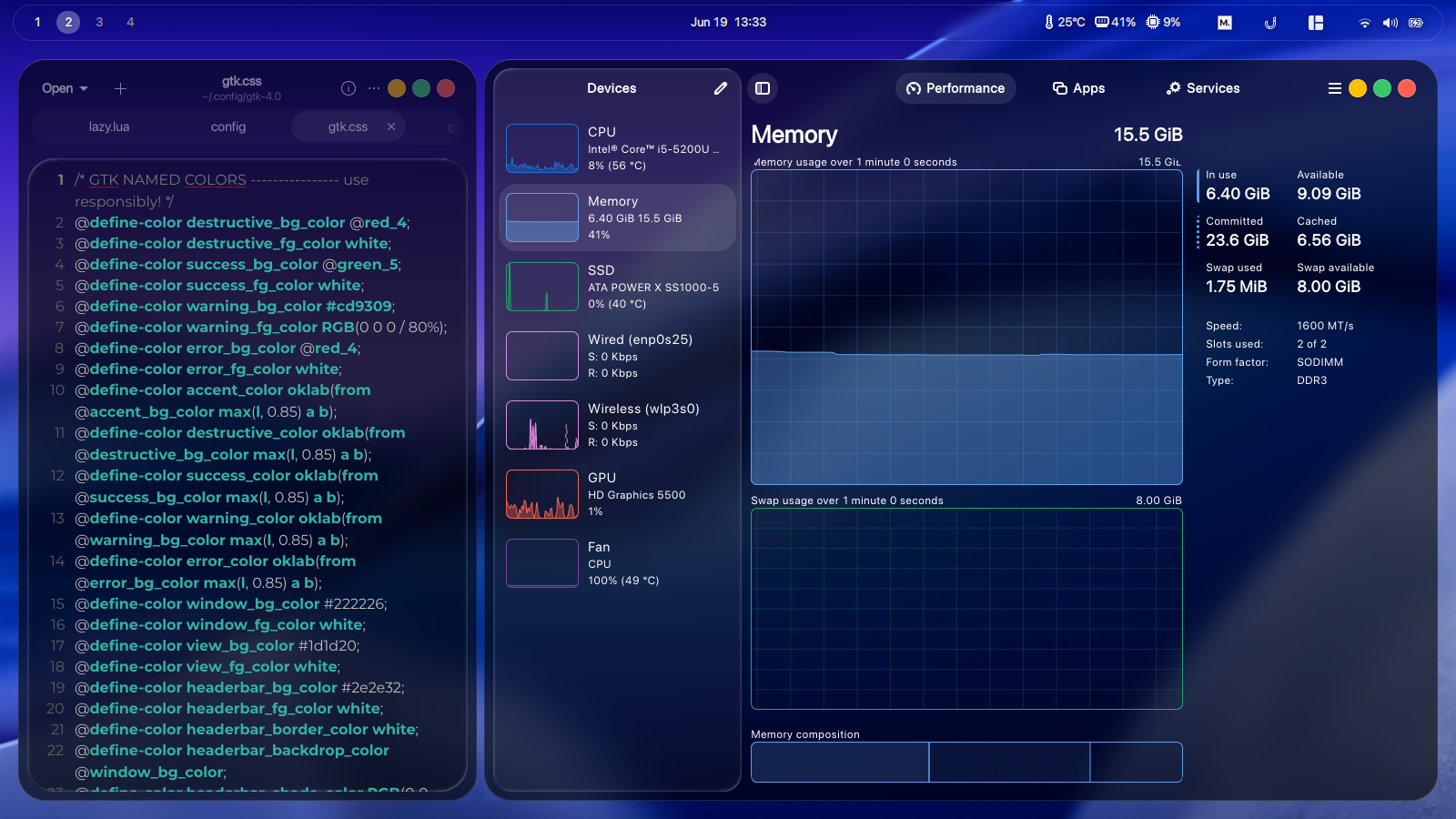Open the Services tab
The height and width of the screenshot is (819, 1456).
coord(1203,88)
